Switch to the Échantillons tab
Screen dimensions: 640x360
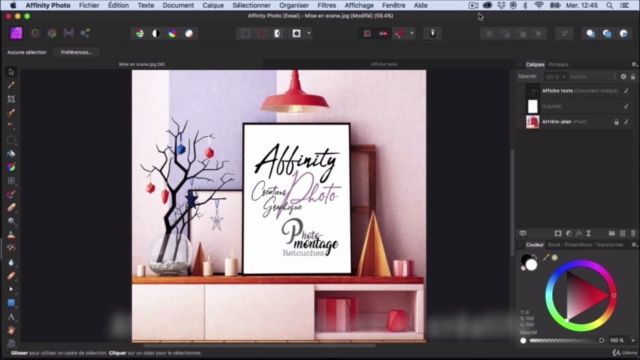pyautogui.click(x=578, y=245)
